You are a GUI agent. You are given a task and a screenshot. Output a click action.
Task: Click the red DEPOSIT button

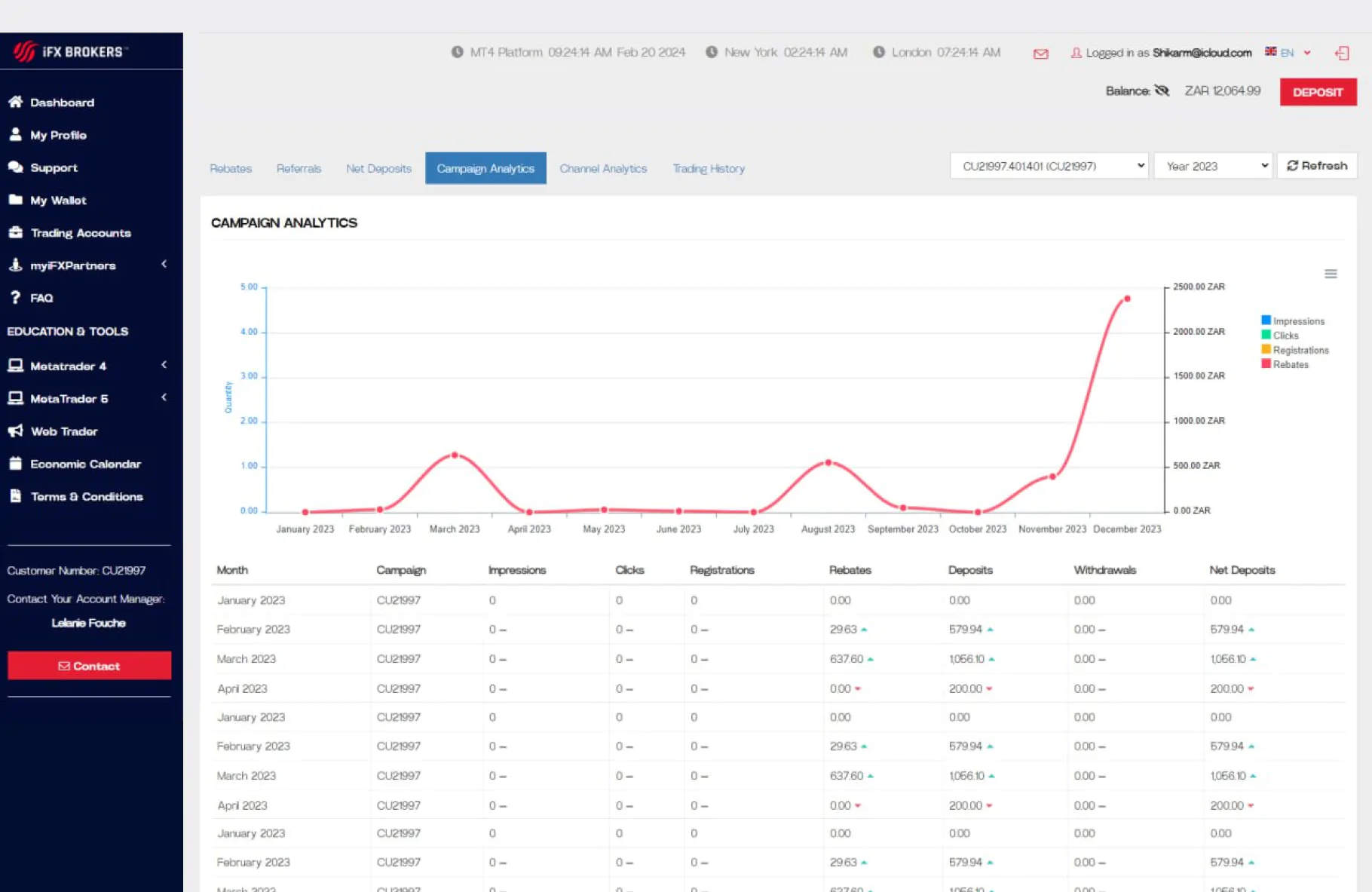click(1318, 92)
